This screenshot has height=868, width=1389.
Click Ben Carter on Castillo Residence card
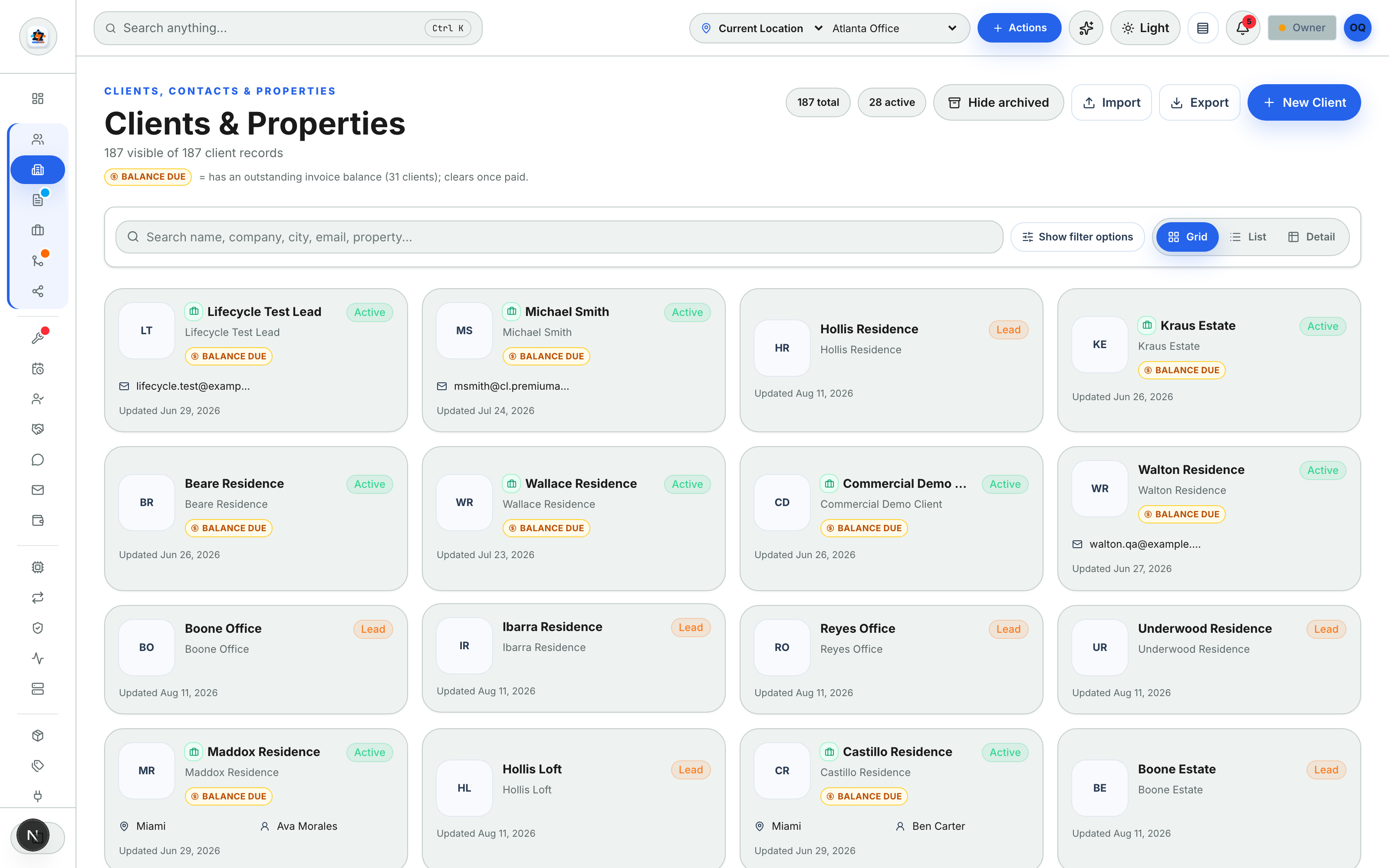[938, 826]
